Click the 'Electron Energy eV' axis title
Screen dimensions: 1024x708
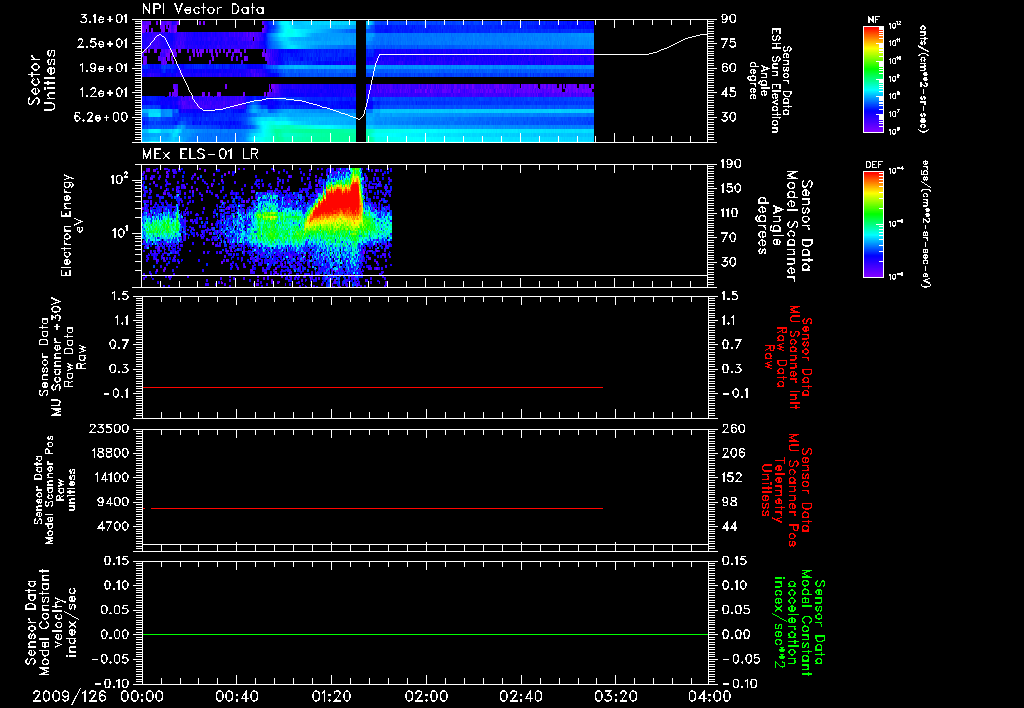pos(73,225)
